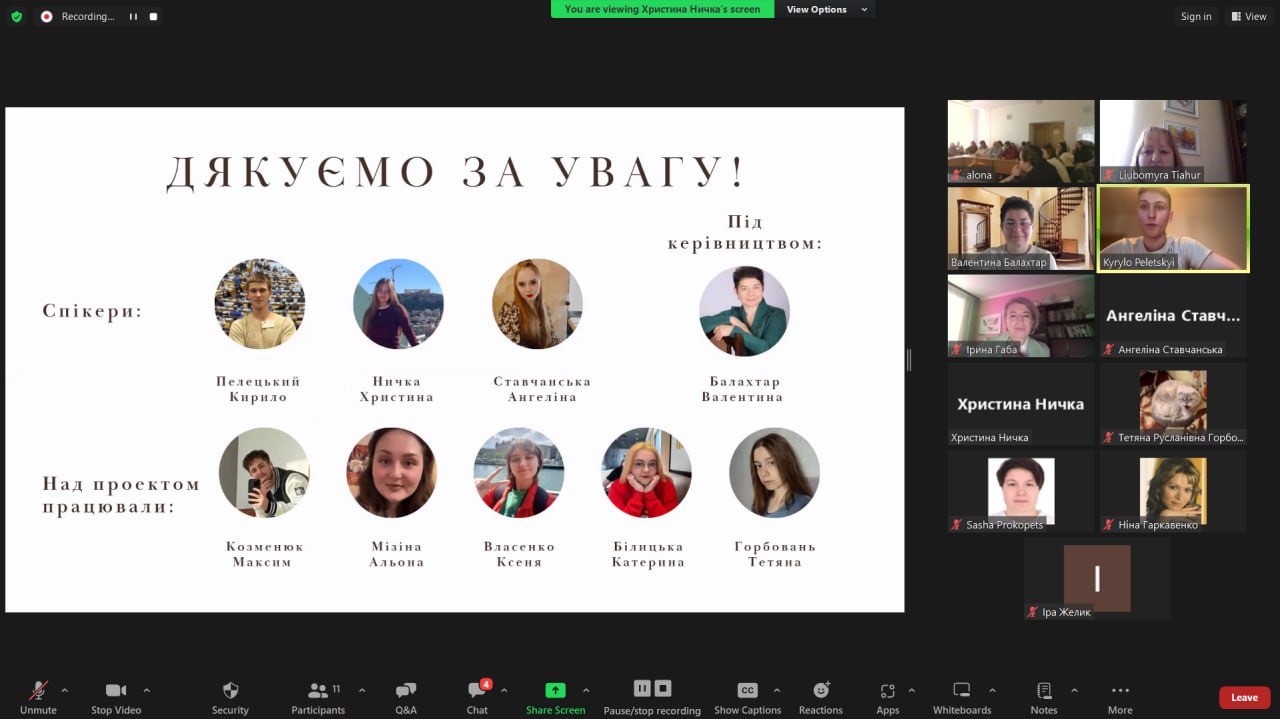Expand the chevron next to Whiteboards
Image resolution: width=1280 pixels, height=719 pixels.
coord(992,690)
